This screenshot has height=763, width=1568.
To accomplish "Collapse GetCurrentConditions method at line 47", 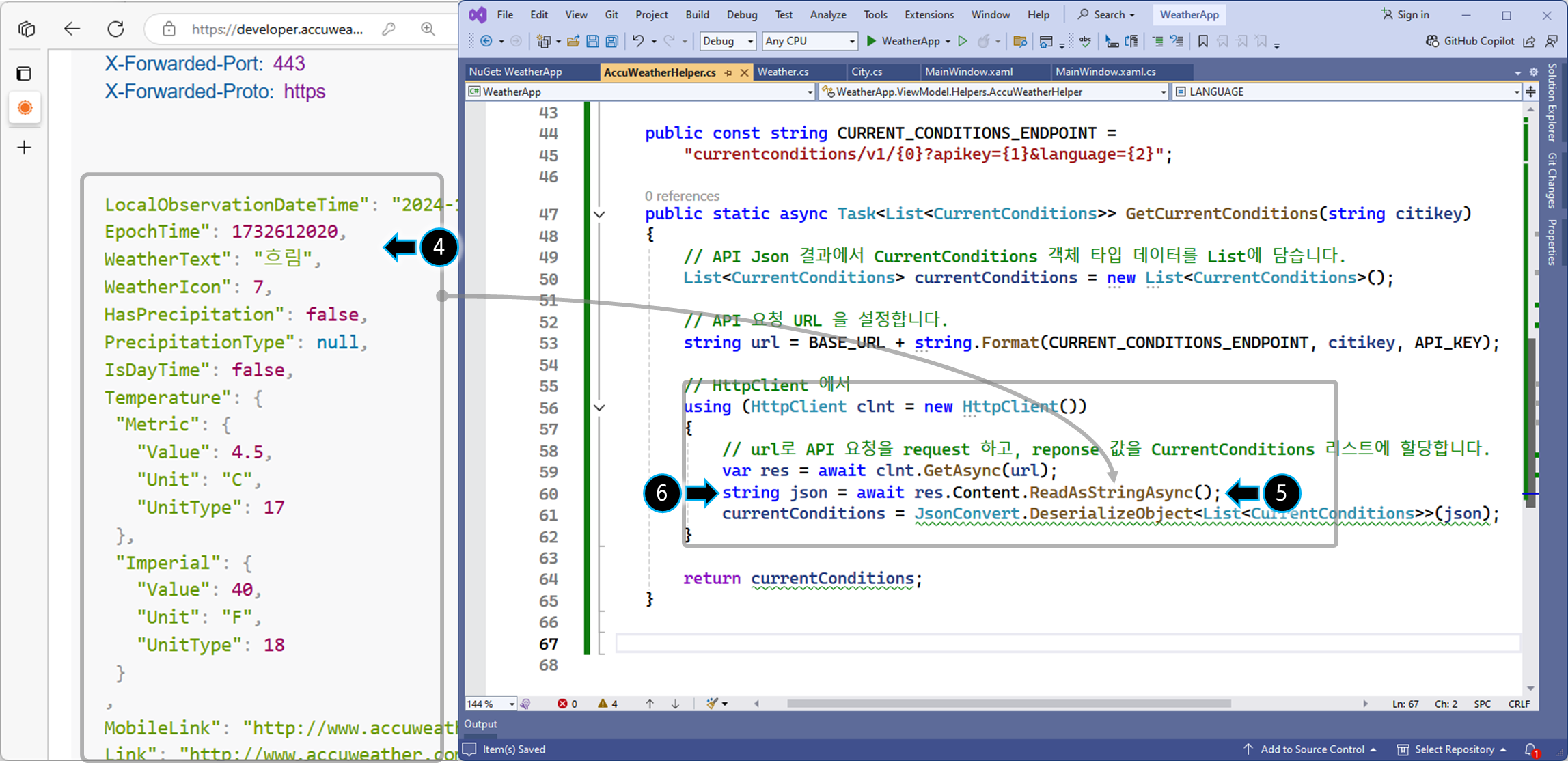I will point(599,214).
